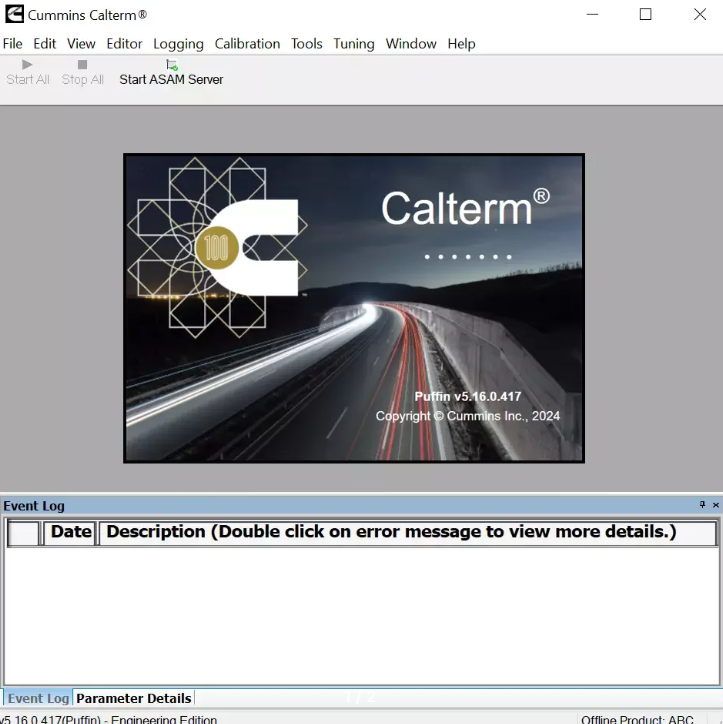The width and height of the screenshot is (723, 724).
Task: Switch to the Parameter Details tab
Action: point(133,698)
